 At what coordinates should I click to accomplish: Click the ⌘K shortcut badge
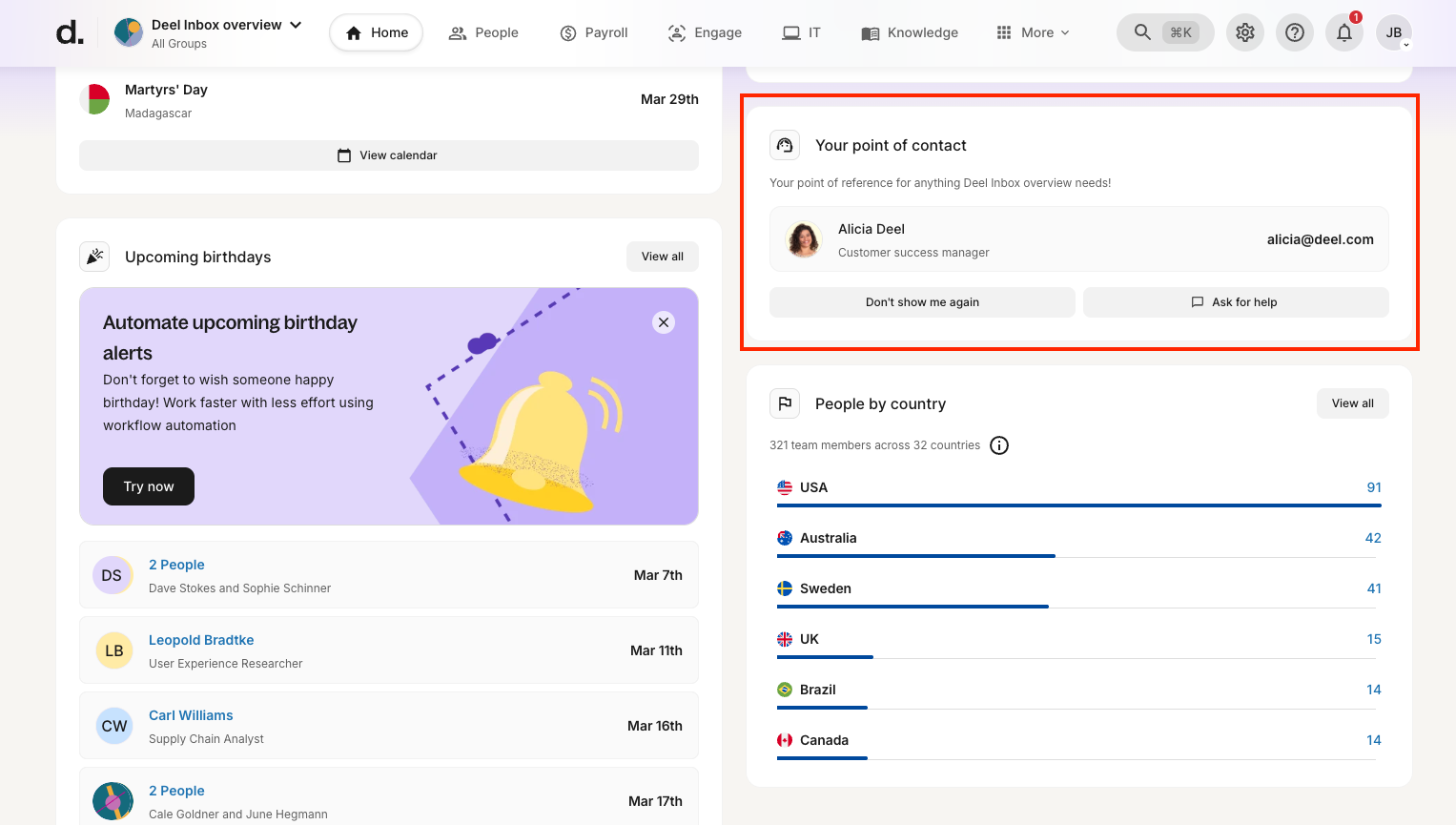click(1180, 32)
